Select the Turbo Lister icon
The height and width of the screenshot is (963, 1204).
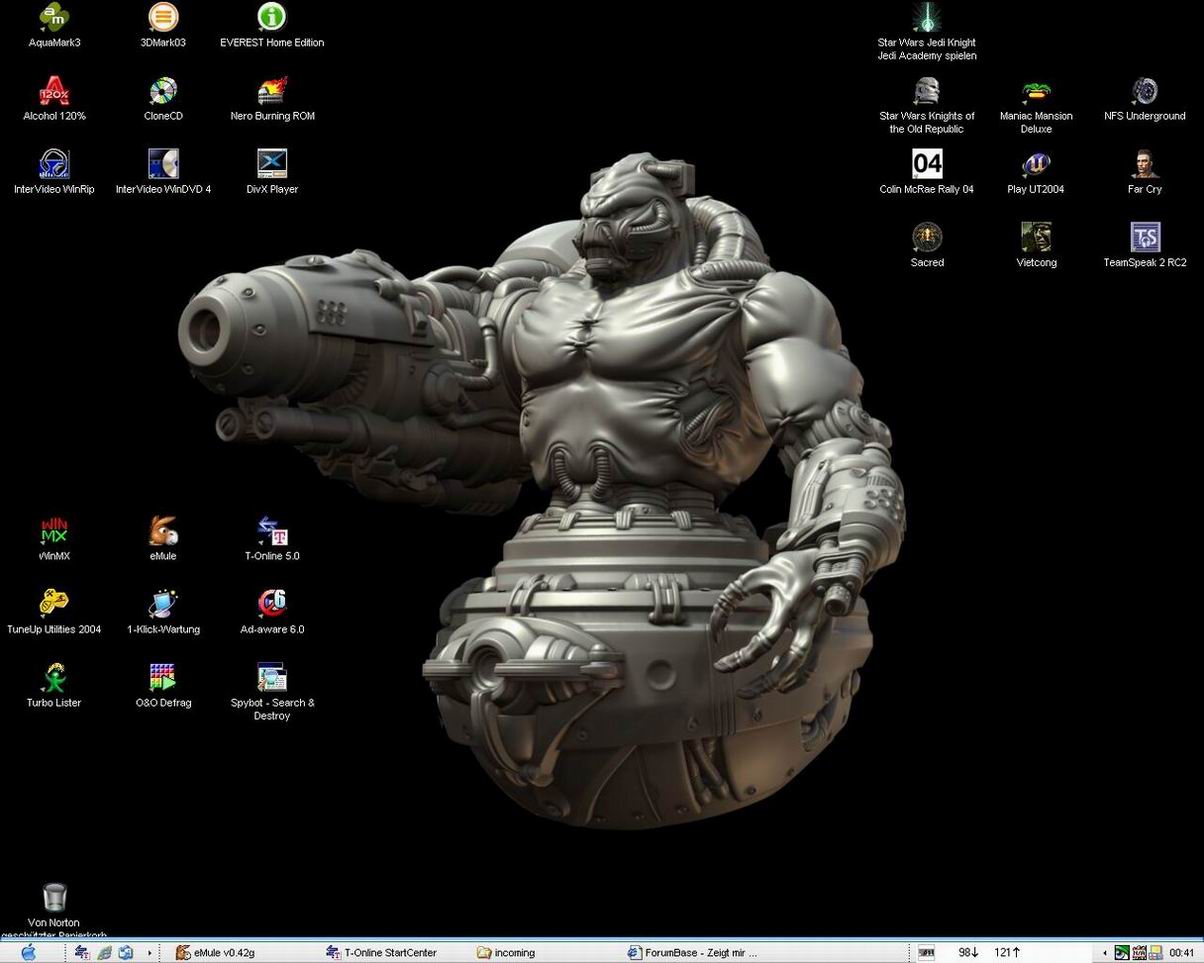coord(54,678)
